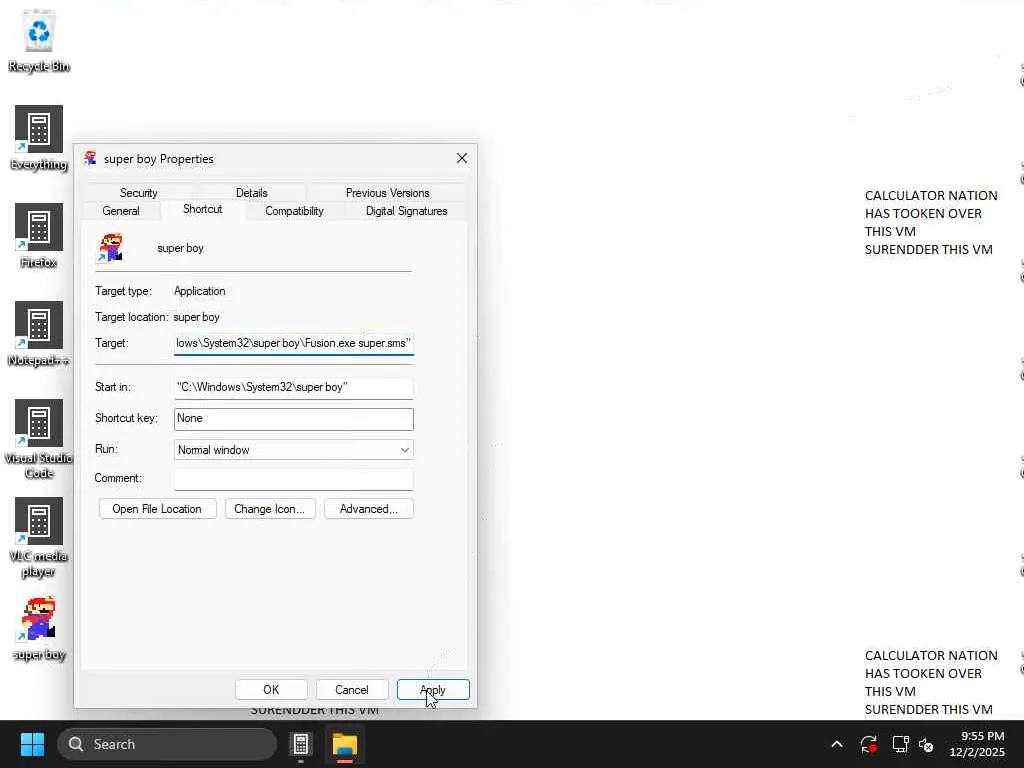Viewport: 1024px width, 768px height.
Task: Show hidden system tray icons
Action: tap(837, 744)
